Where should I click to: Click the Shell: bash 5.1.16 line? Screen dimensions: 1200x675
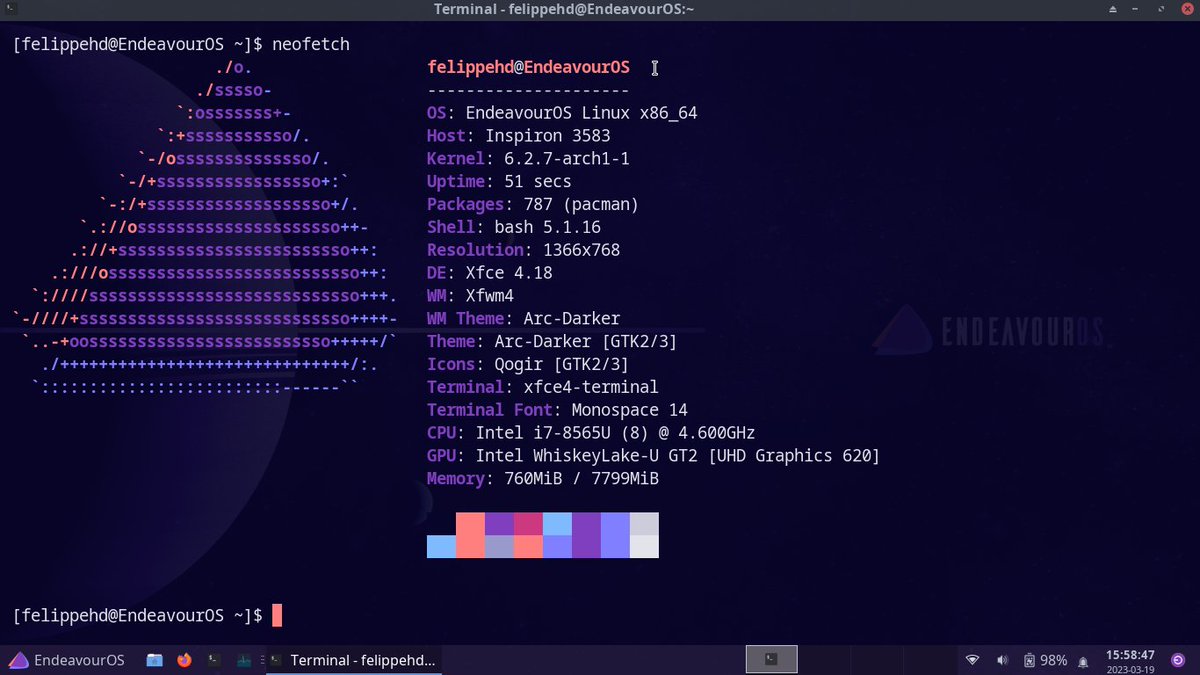tap(514, 227)
